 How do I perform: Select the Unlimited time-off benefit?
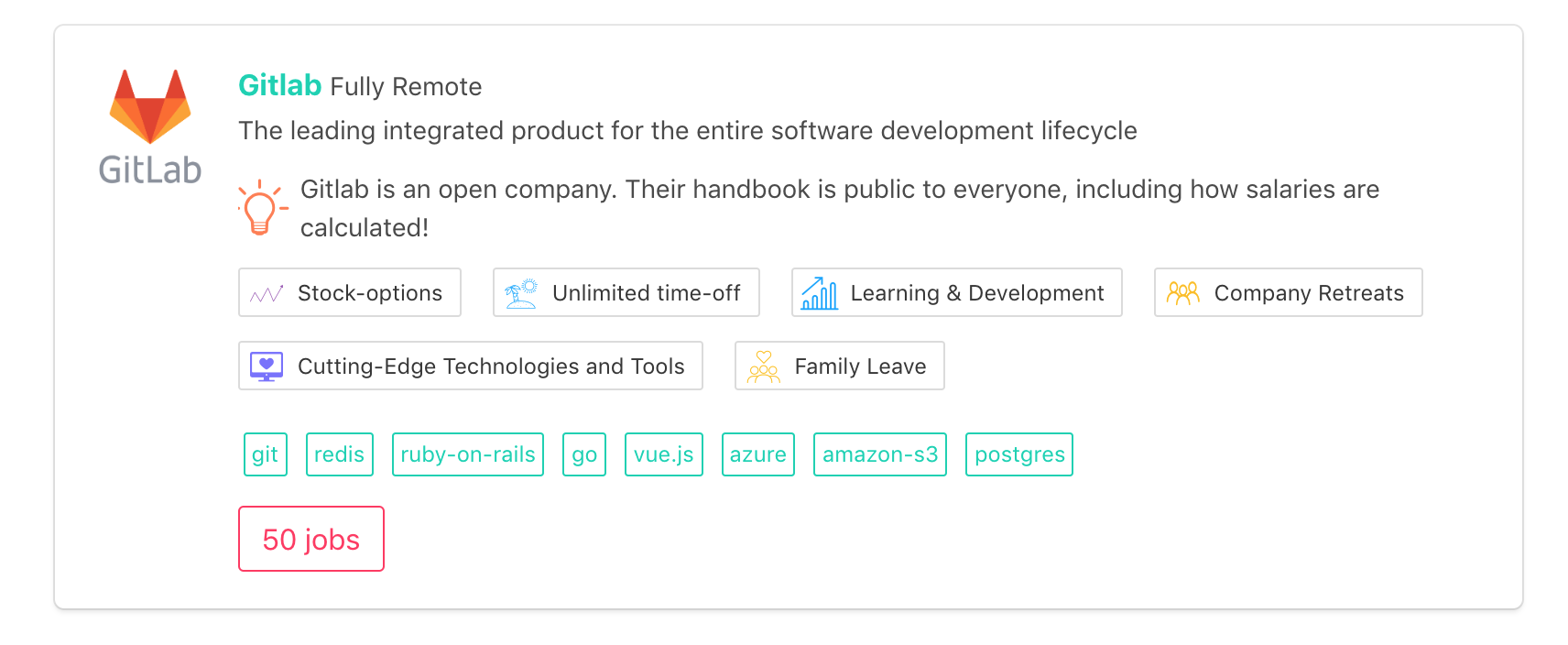[626, 292]
